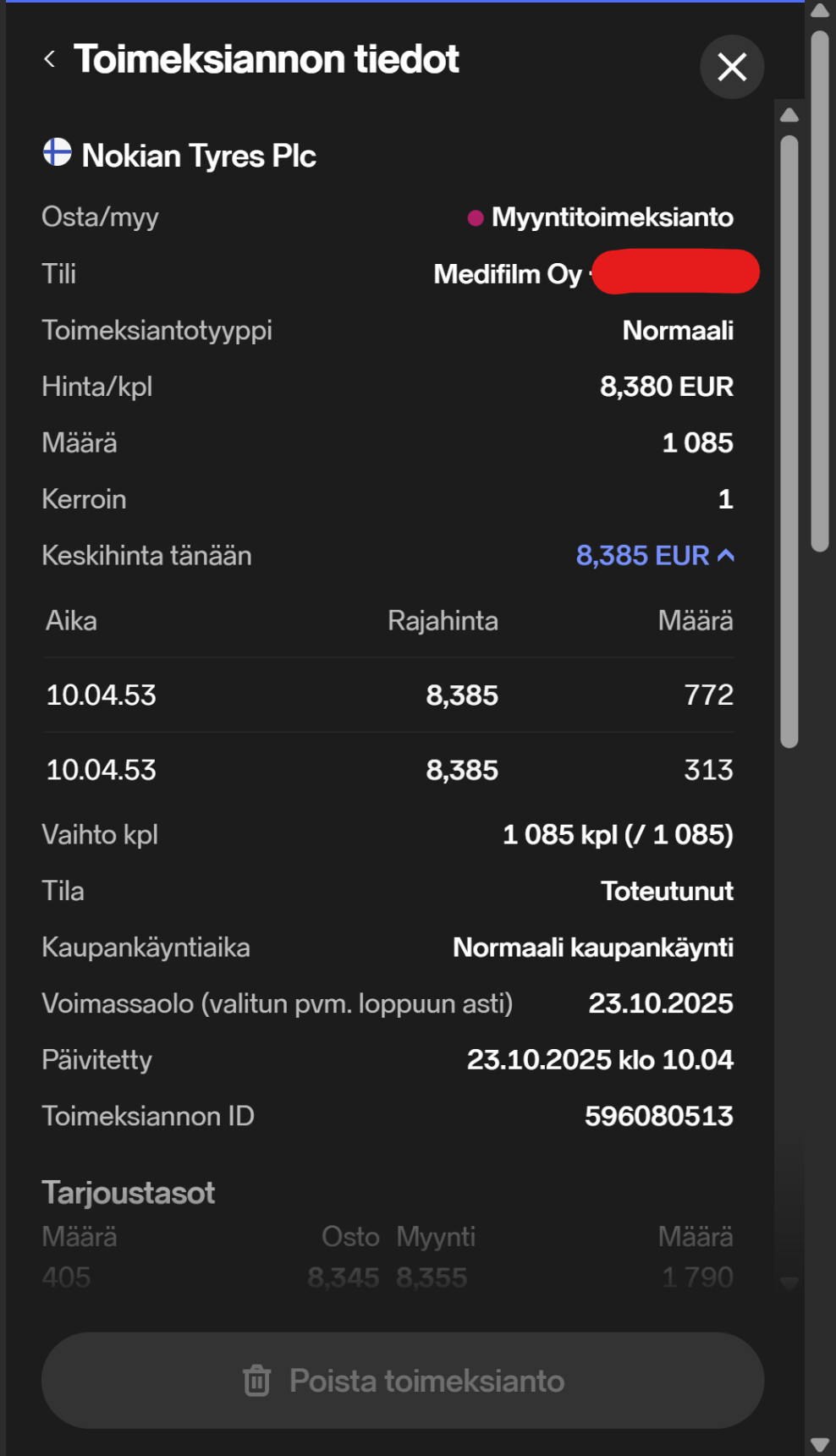Screen dimensions: 836x1456
Task: Click outer page scroll-down arrow
Action: pyautogui.click(x=820, y=1444)
